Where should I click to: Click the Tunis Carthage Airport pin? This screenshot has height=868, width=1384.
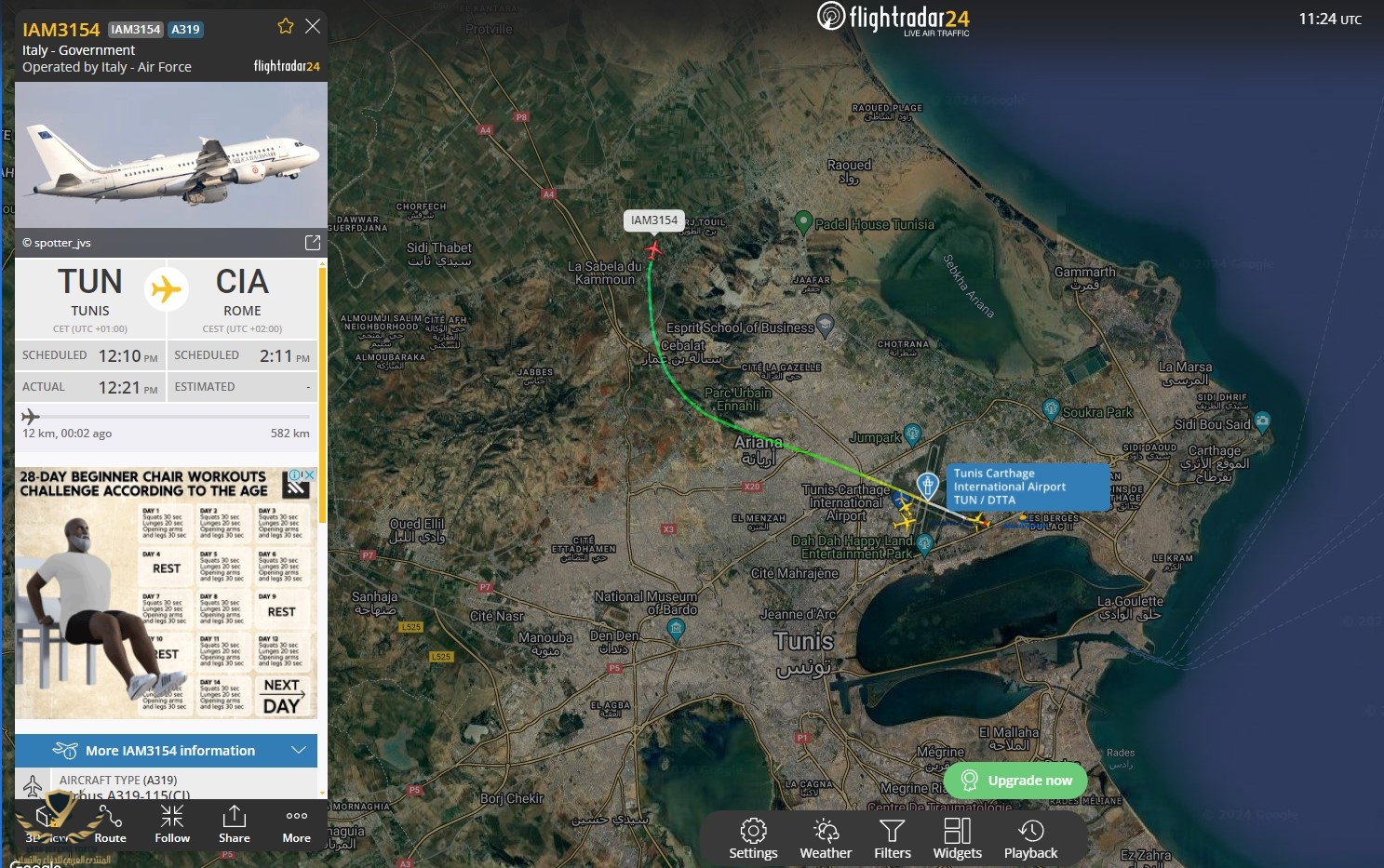pos(927,485)
